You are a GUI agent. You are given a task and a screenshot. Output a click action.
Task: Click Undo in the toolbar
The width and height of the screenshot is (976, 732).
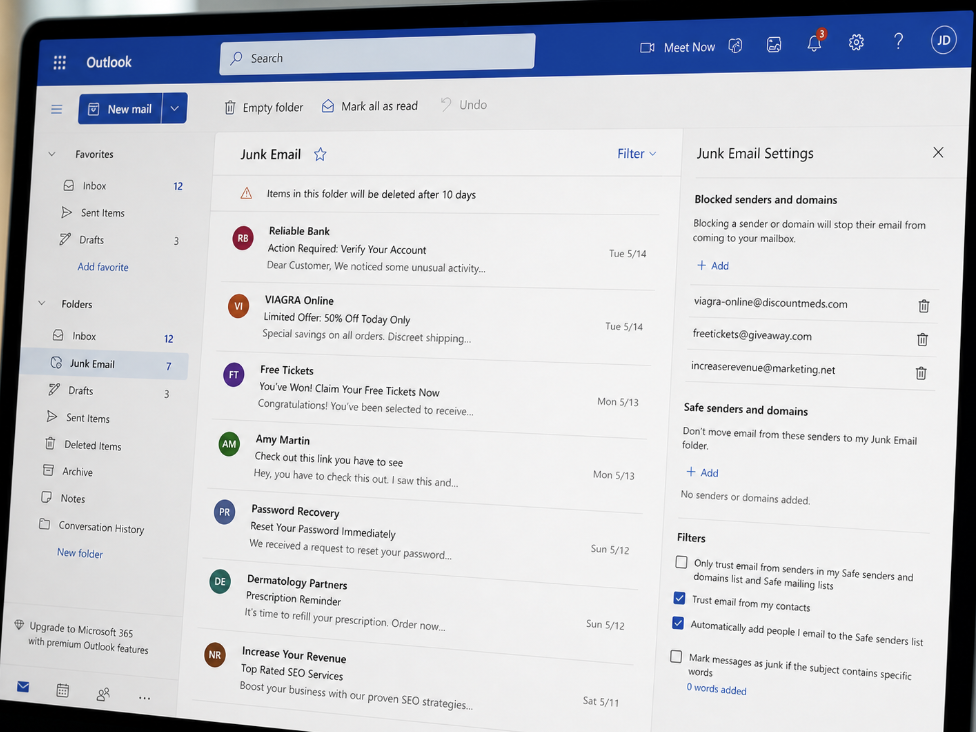[x=464, y=105]
